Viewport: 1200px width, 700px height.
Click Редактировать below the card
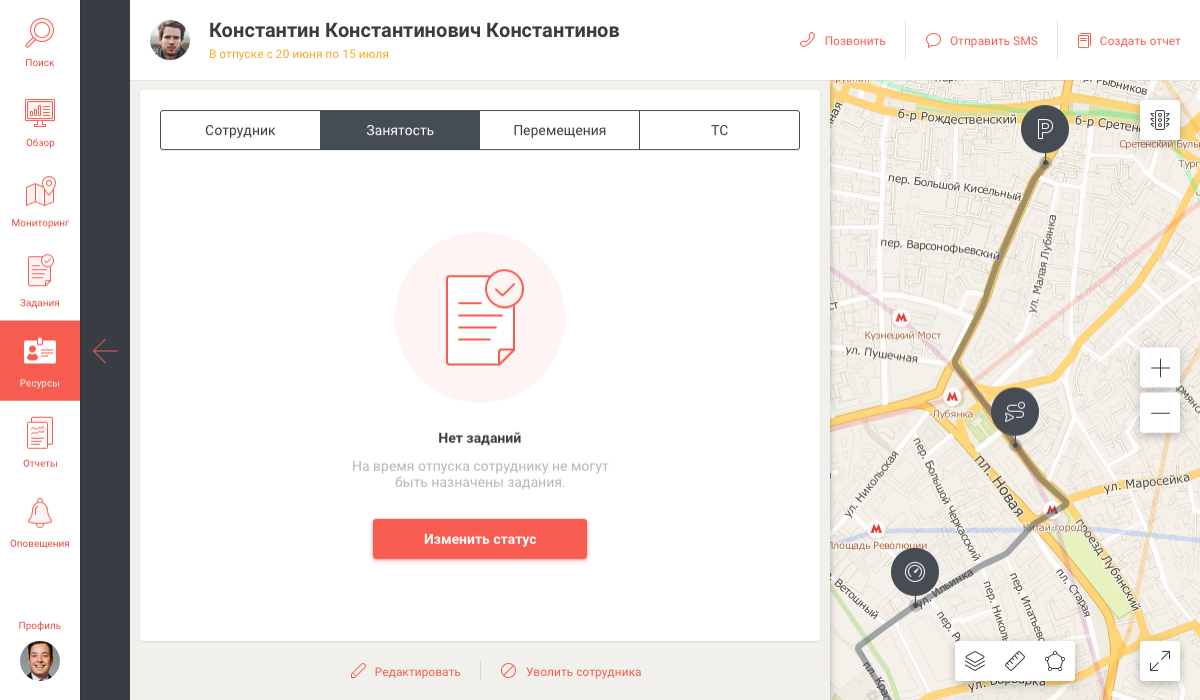pyautogui.click(x=406, y=672)
